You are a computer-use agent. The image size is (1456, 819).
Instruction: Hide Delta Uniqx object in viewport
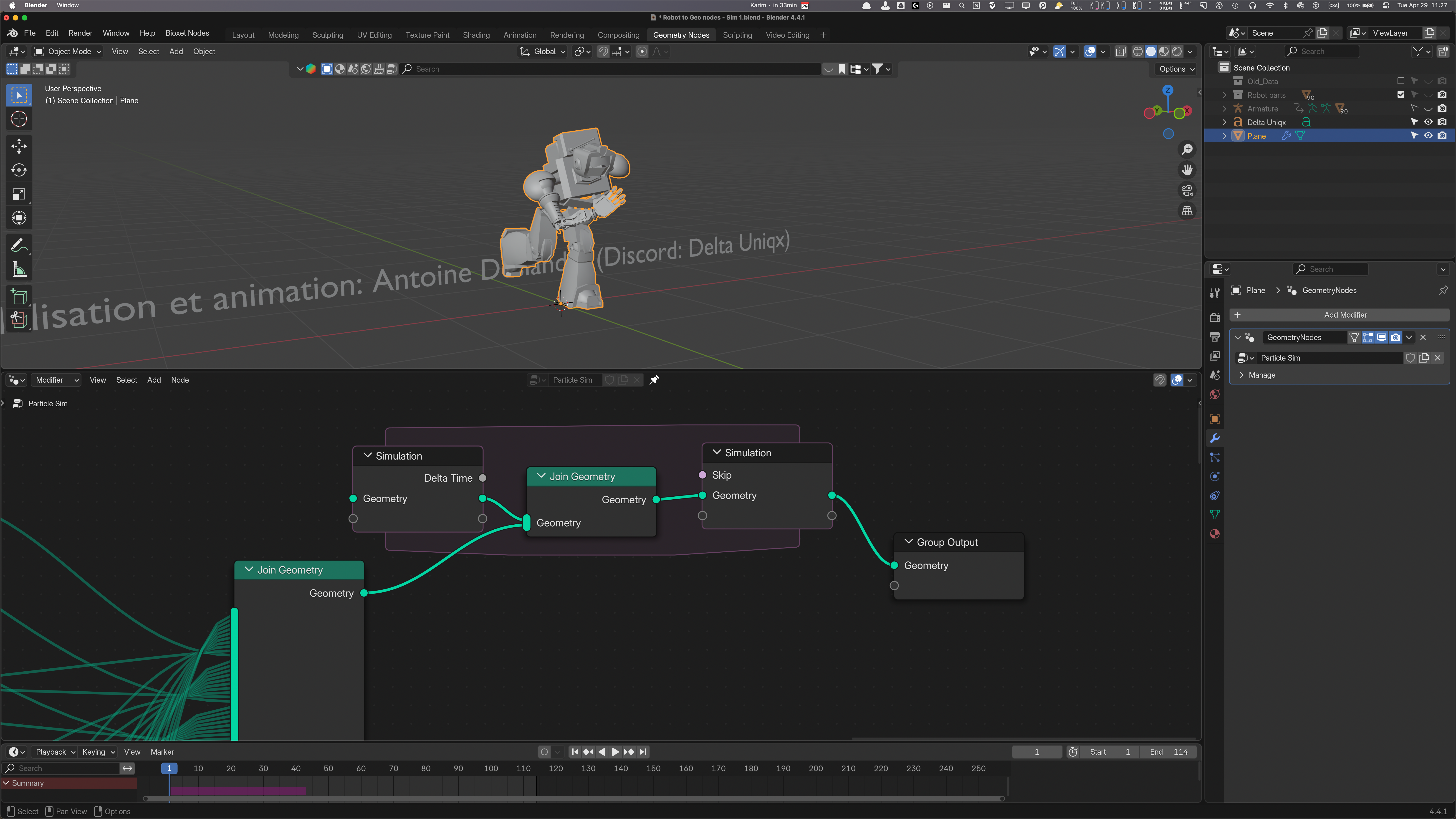[x=1428, y=122]
